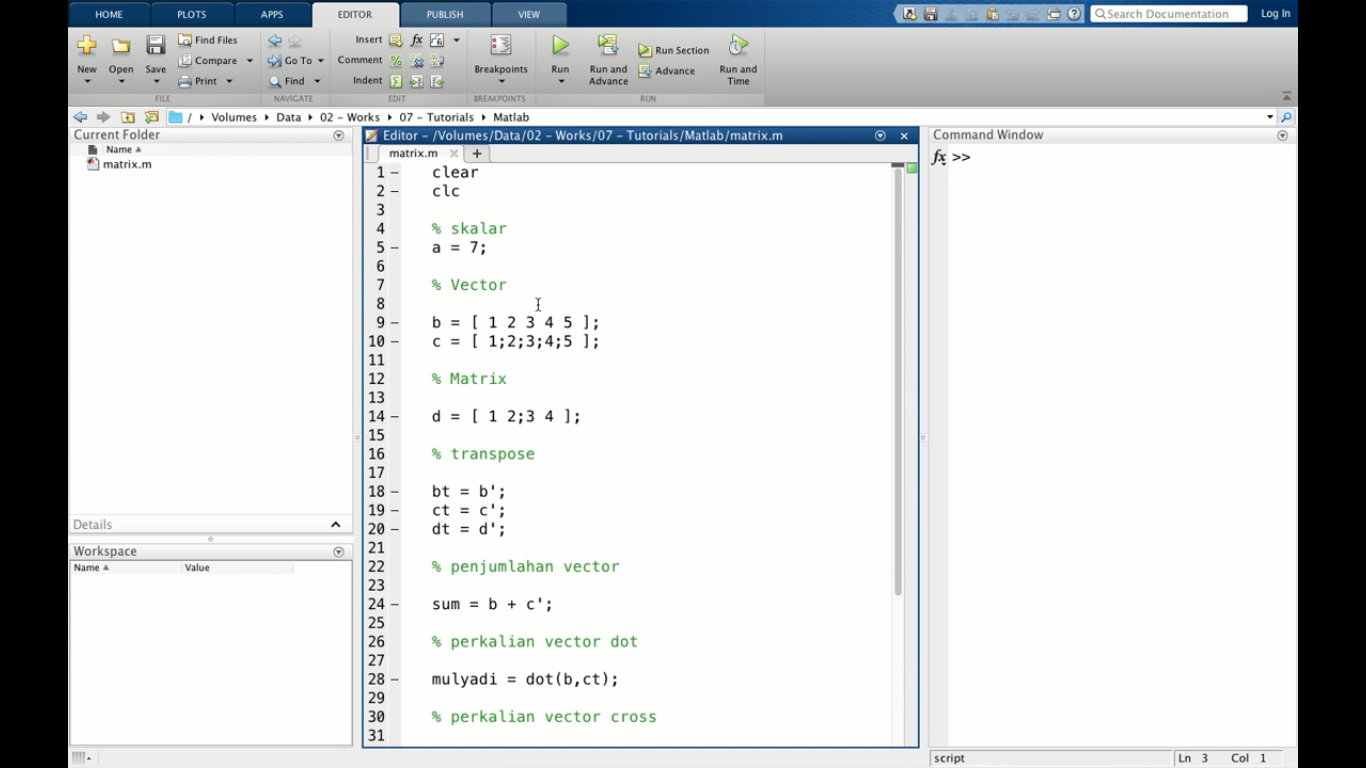Switch to the PLOTS tab

pyautogui.click(x=191, y=14)
